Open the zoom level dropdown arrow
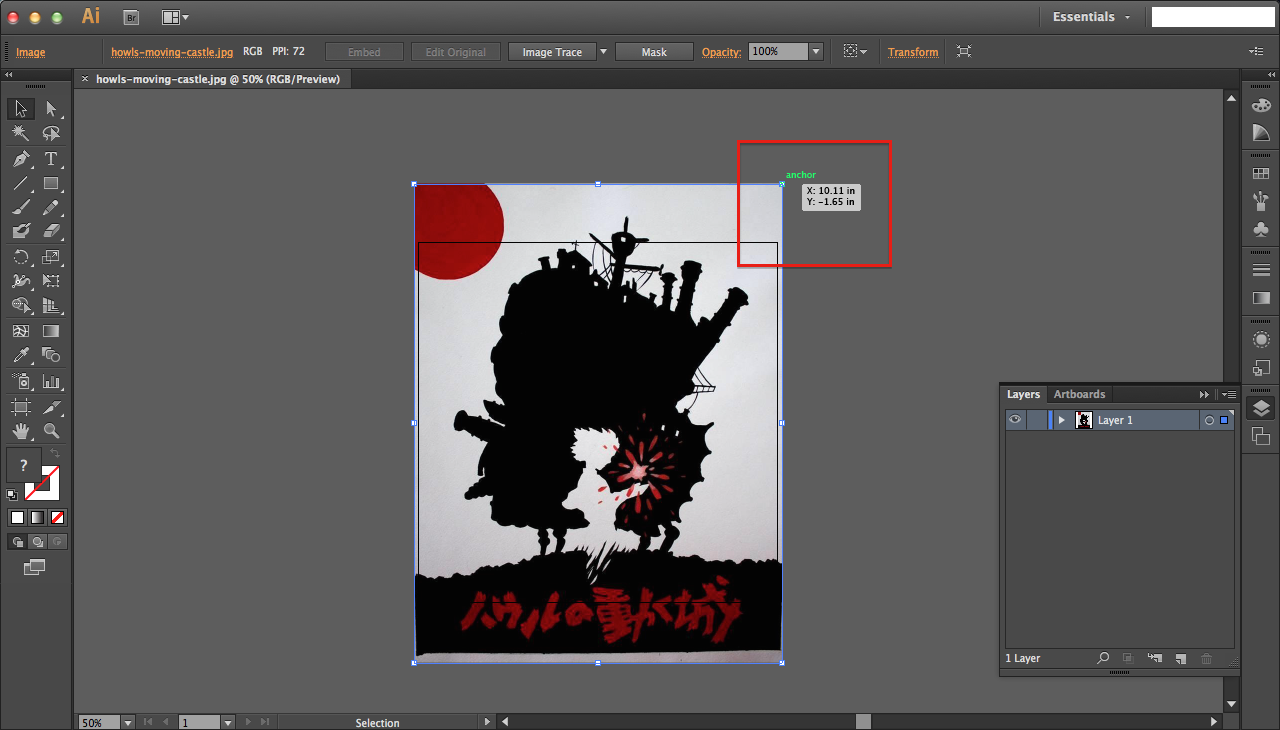This screenshot has width=1280, height=730. point(128,722)
